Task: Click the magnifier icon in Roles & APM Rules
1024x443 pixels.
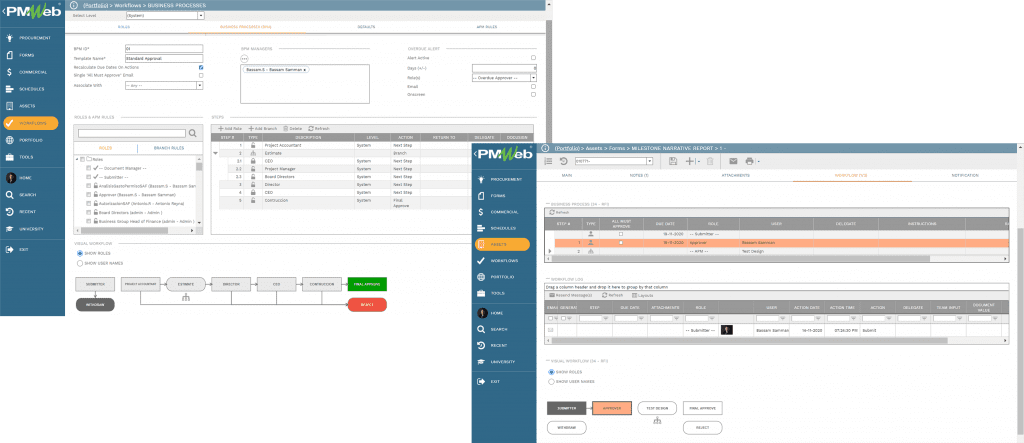Action: click(x=193, y=133)
